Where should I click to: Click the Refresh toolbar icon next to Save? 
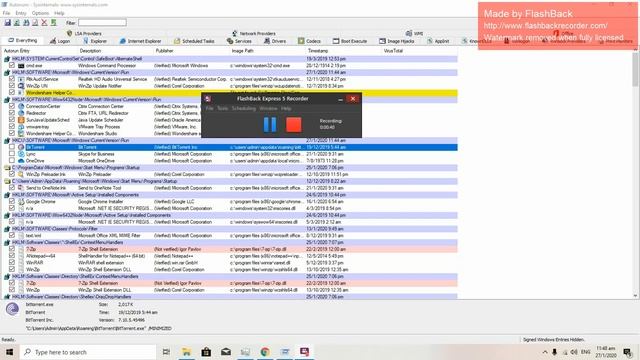[x=17, y=23]
